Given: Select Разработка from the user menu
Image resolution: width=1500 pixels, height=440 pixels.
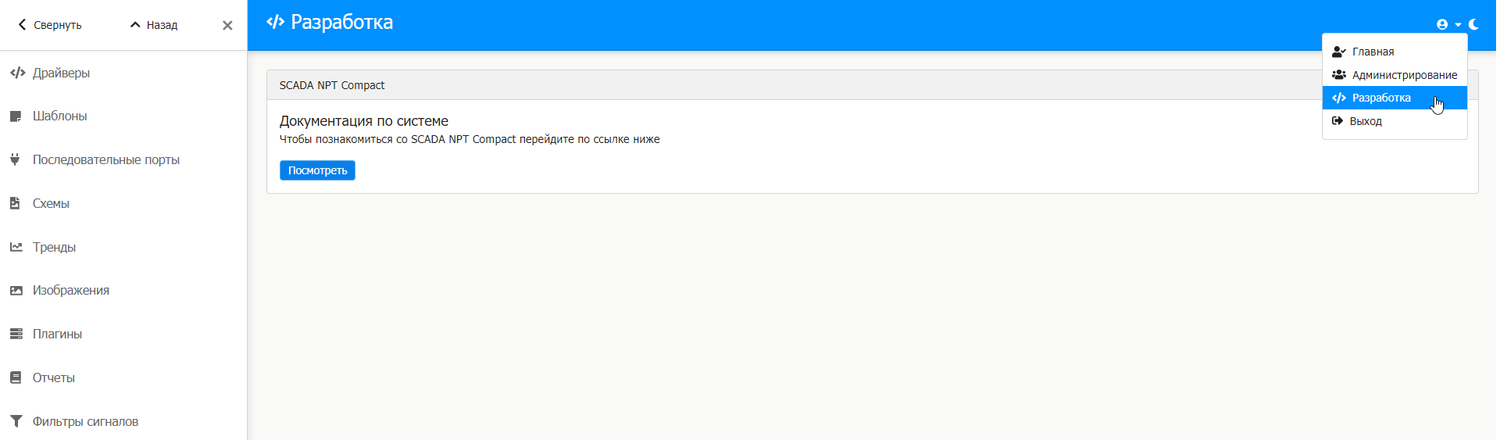Looking at the screenshot, I should (x=1394, y=98).
